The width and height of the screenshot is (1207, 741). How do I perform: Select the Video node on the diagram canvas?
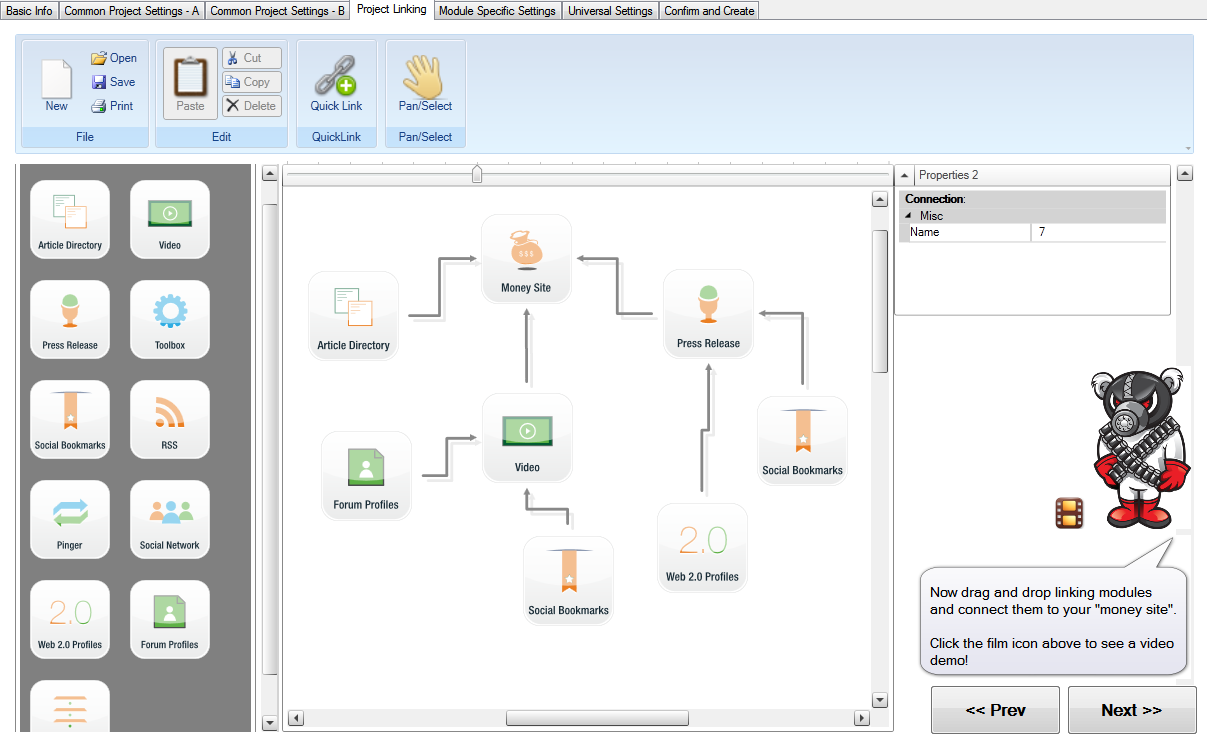click(527, 438)
